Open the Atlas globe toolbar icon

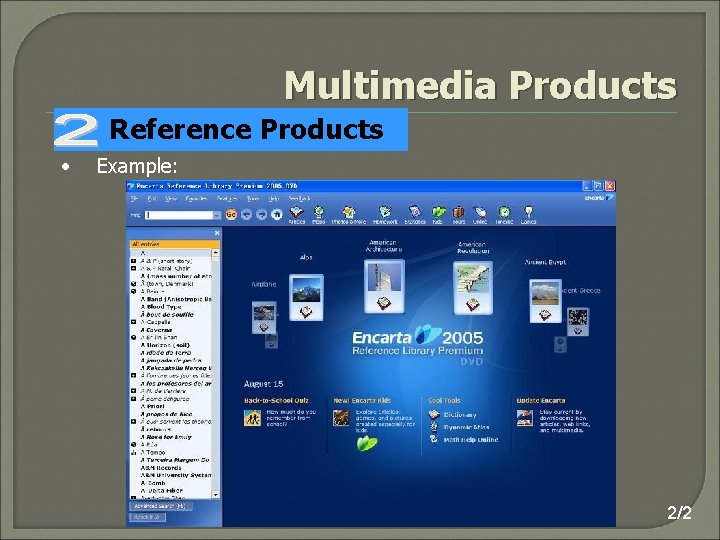[319, 215]
